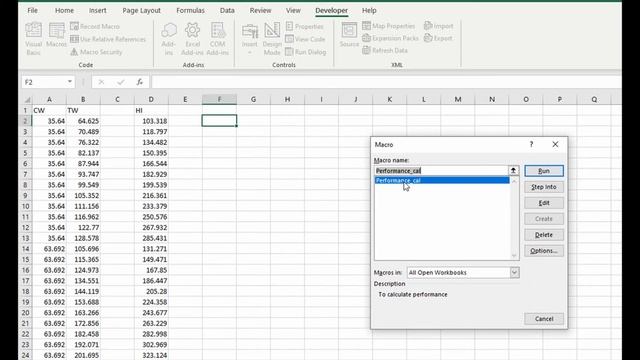Screen dimensions: 640x360
Task: Click cell with value 323.124
Action: pyautogui.click(x=151, y=355)
